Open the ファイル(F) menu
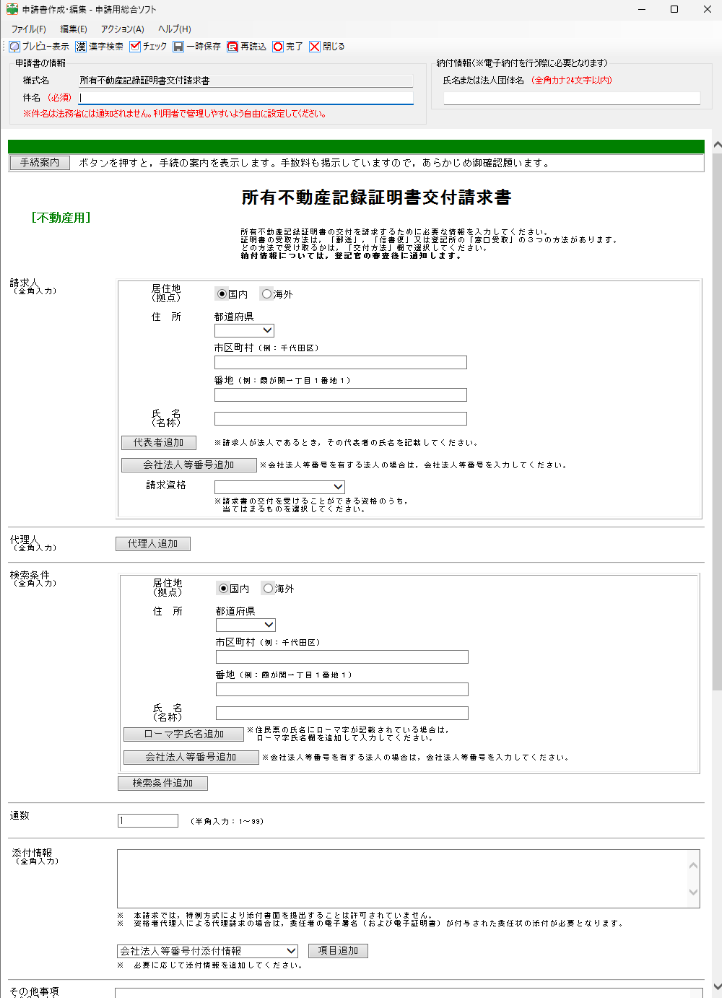The height and width of the screenshot is (998, 722). 29,29
